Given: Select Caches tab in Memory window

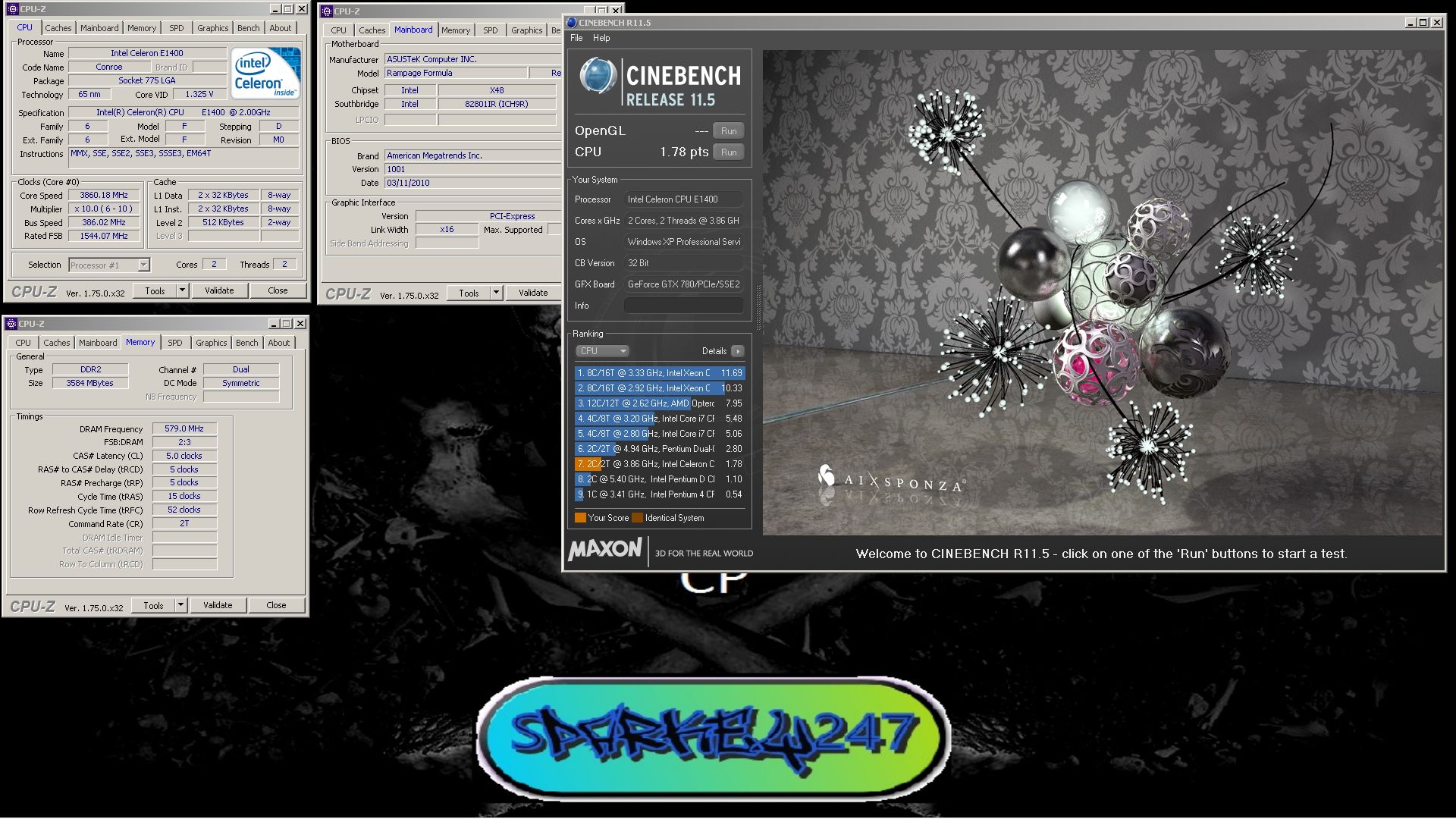Looking at the screenshot, I should point(56,343).
